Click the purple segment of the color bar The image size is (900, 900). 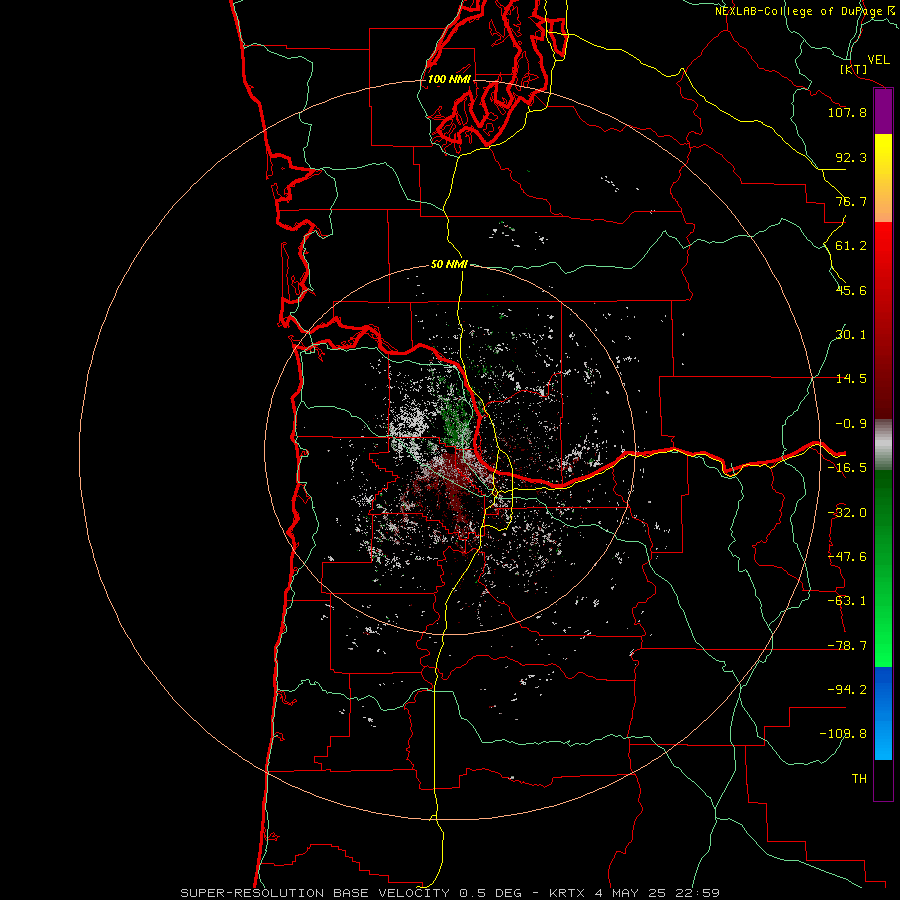pos(883,112)
